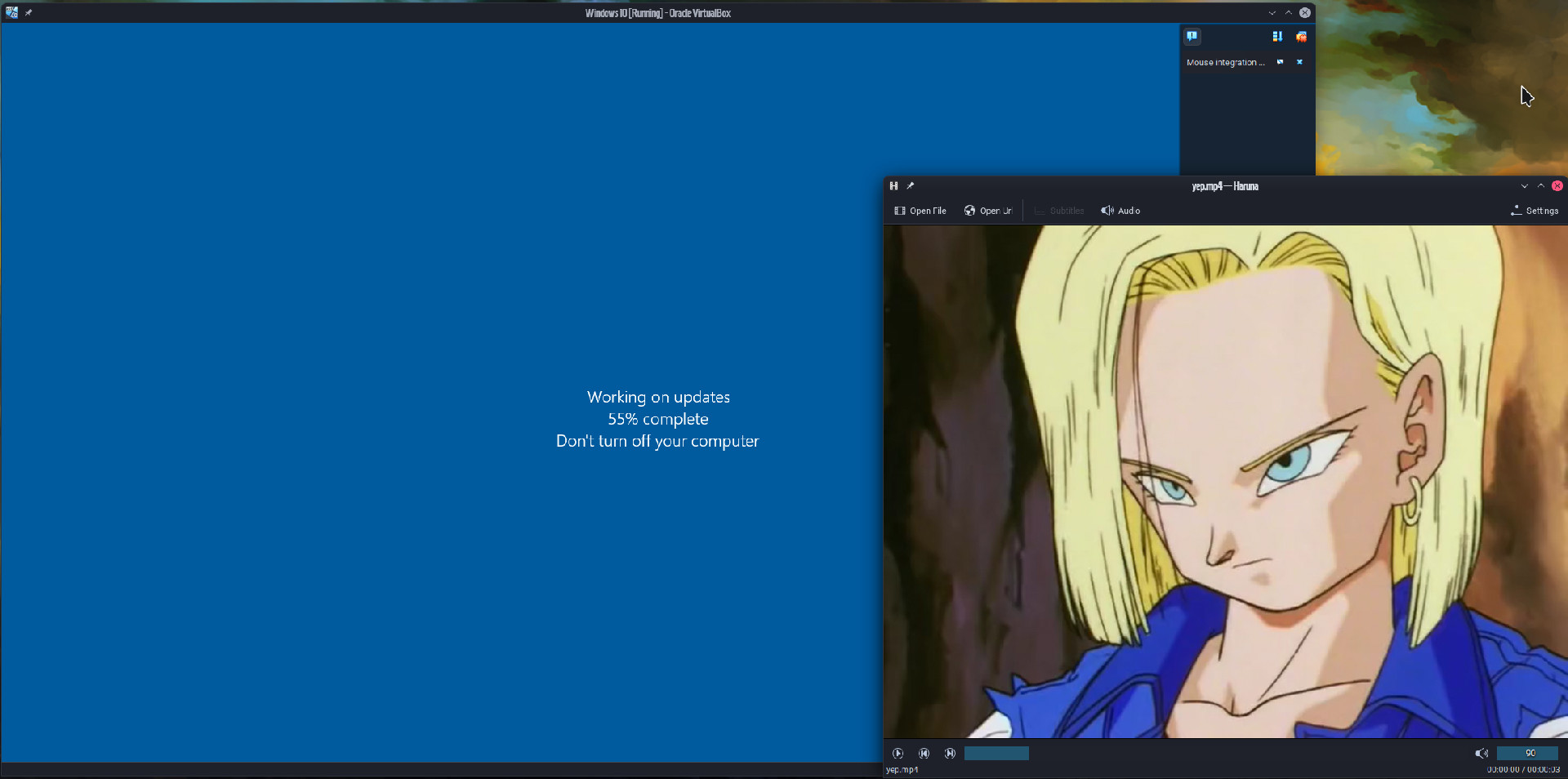
Task: Skip to previous file in Haruna
Action: pos(924,754)
